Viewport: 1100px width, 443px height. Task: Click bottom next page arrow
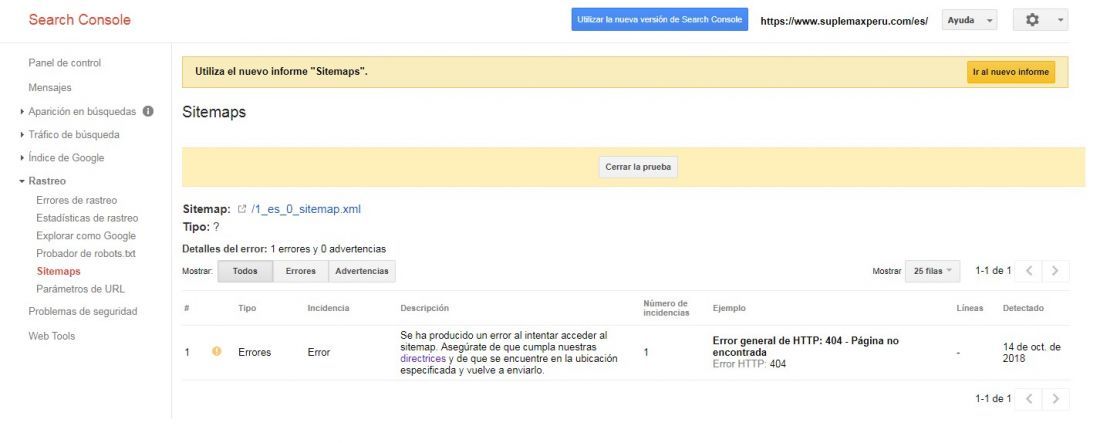click(x=1056, y=399)
